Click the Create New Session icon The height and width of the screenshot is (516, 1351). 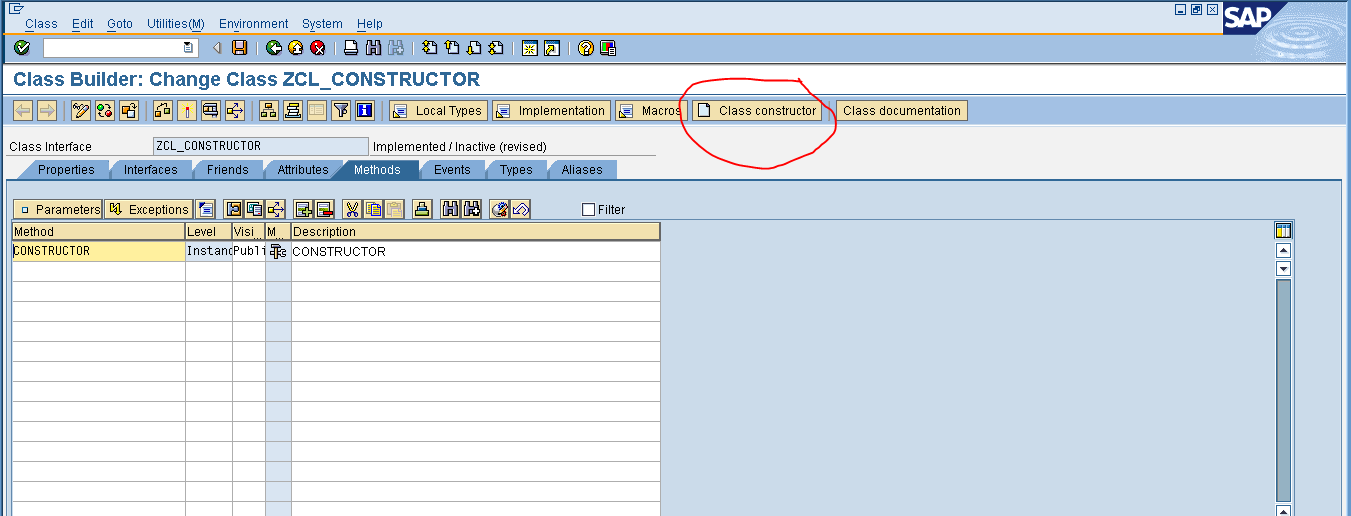click(x=530, y=47)
